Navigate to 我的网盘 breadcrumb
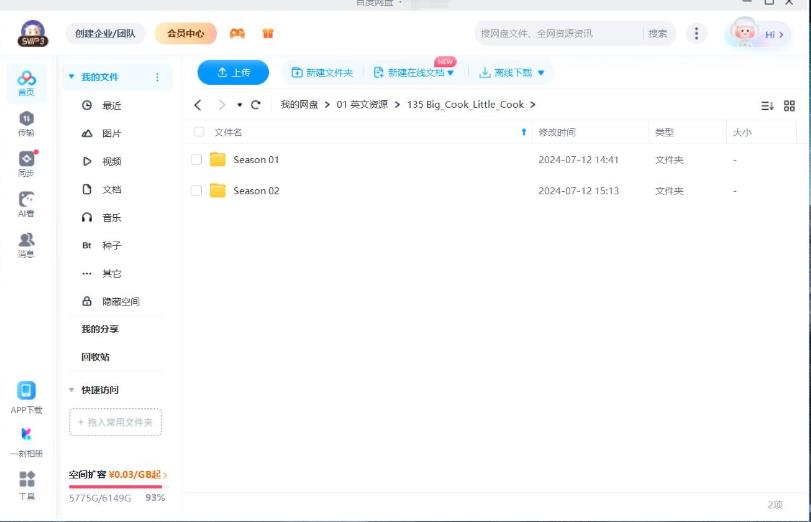 299,105
